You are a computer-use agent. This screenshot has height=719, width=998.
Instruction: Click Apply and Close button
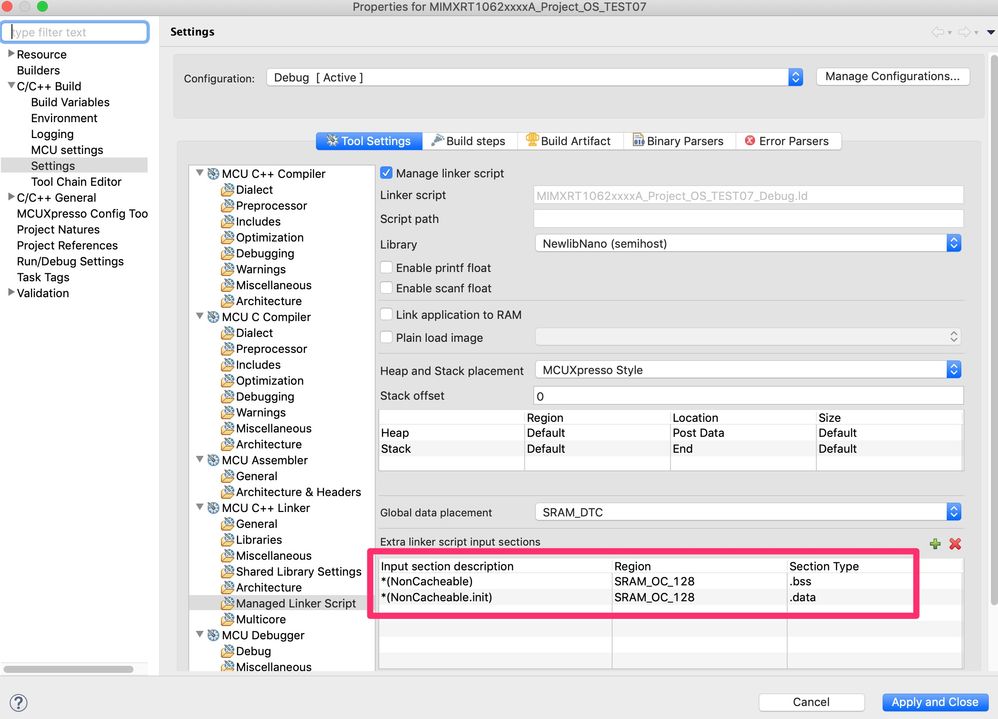(x=934, y=702)
